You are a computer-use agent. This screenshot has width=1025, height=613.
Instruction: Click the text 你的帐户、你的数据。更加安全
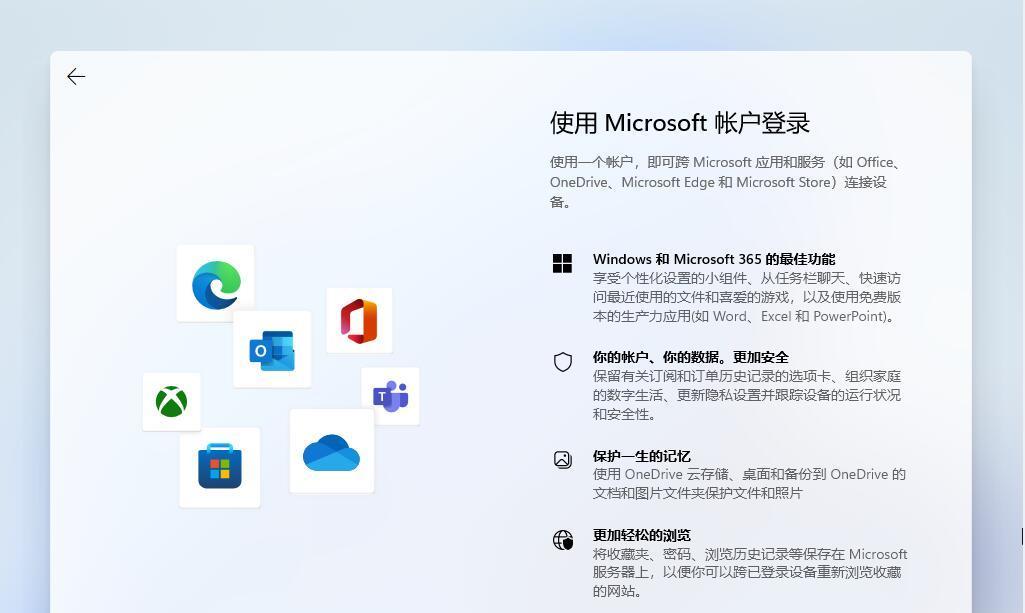point(690,357)
